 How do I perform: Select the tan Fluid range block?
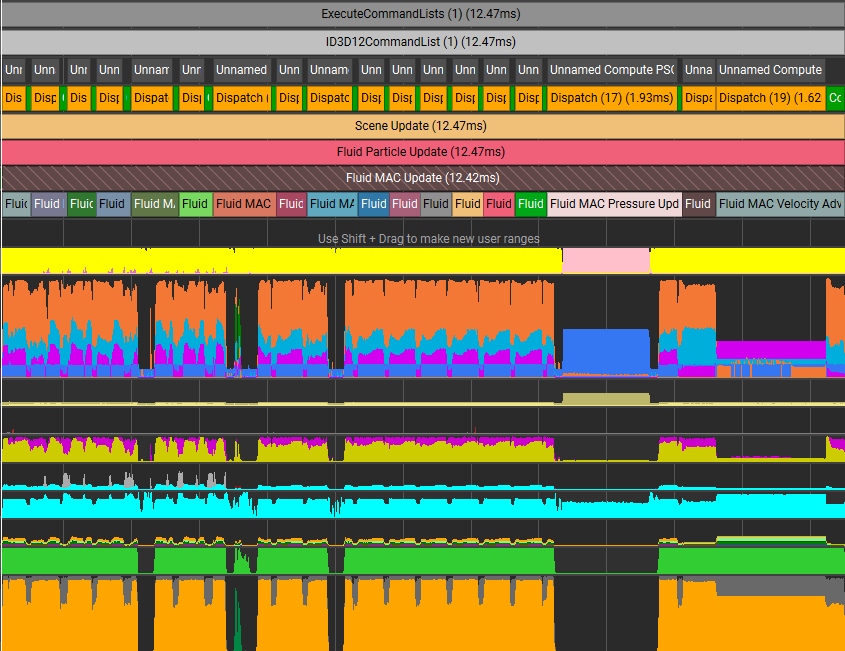pyautogui.click(x=468, y=204)
